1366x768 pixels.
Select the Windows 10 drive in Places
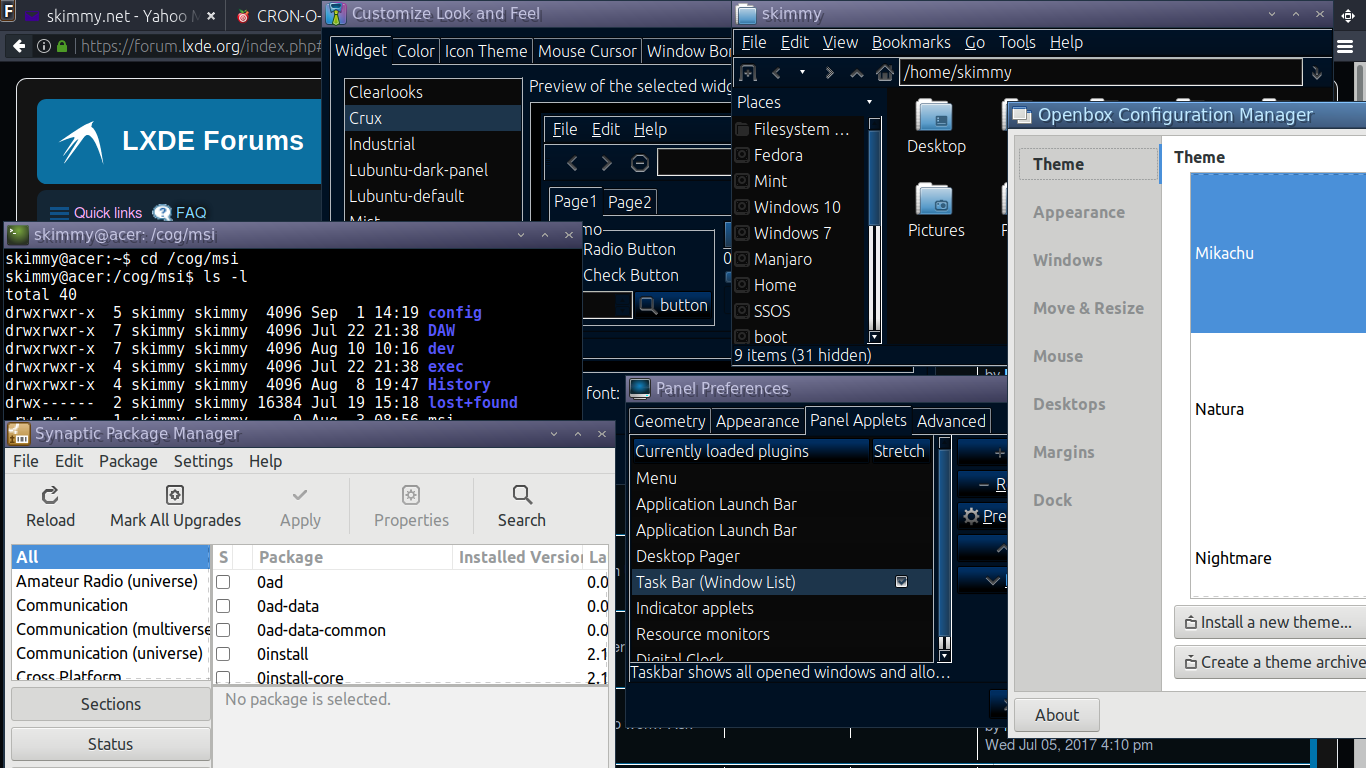point(798,207)
